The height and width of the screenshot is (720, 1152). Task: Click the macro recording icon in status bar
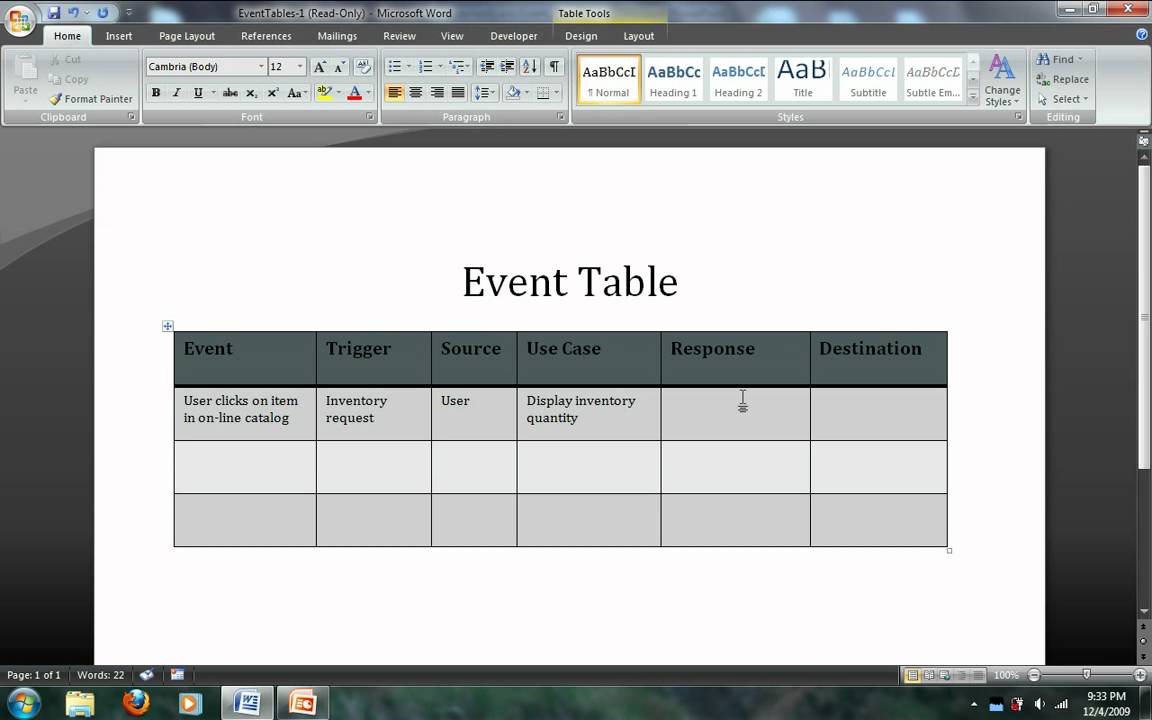tap(177, 674)
